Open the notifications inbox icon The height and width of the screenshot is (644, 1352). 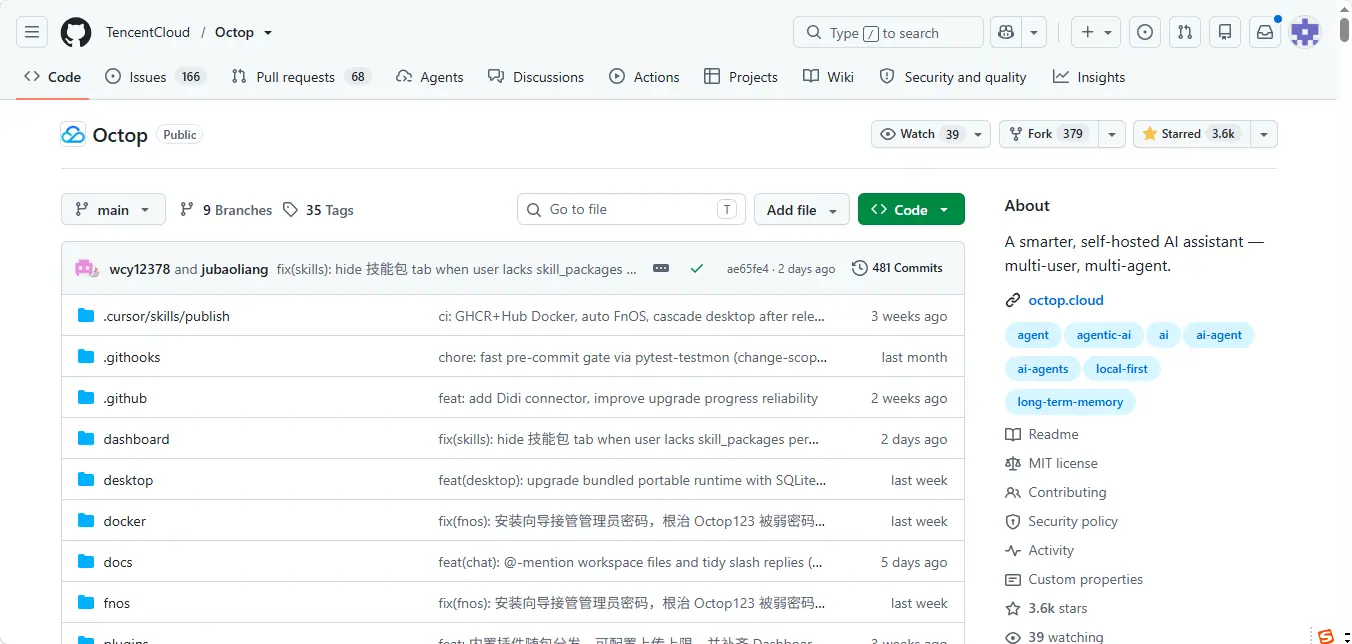pos(1265,32)
